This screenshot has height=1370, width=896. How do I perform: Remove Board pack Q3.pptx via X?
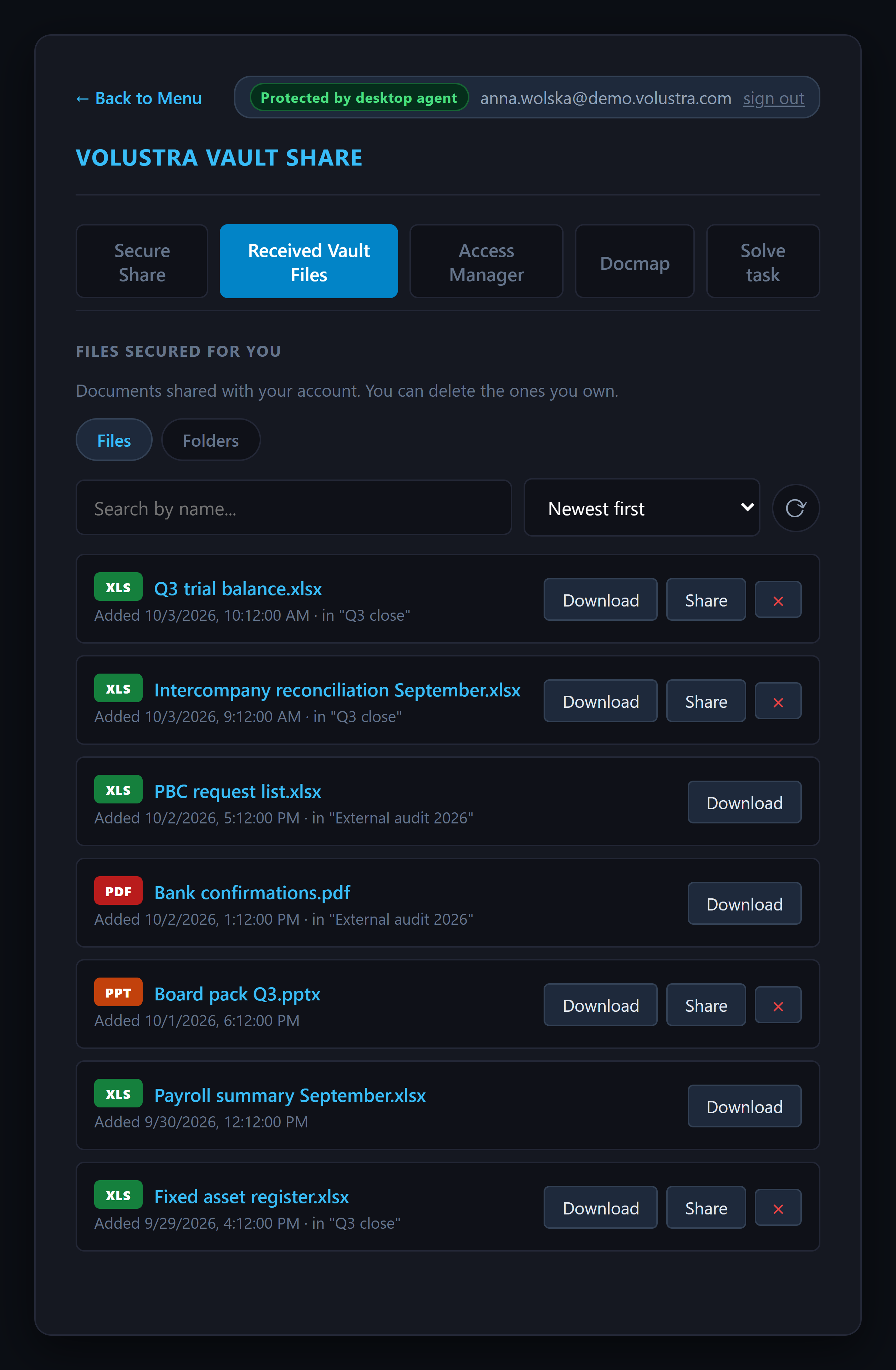pyautogui.click(x=778, y=1005)
